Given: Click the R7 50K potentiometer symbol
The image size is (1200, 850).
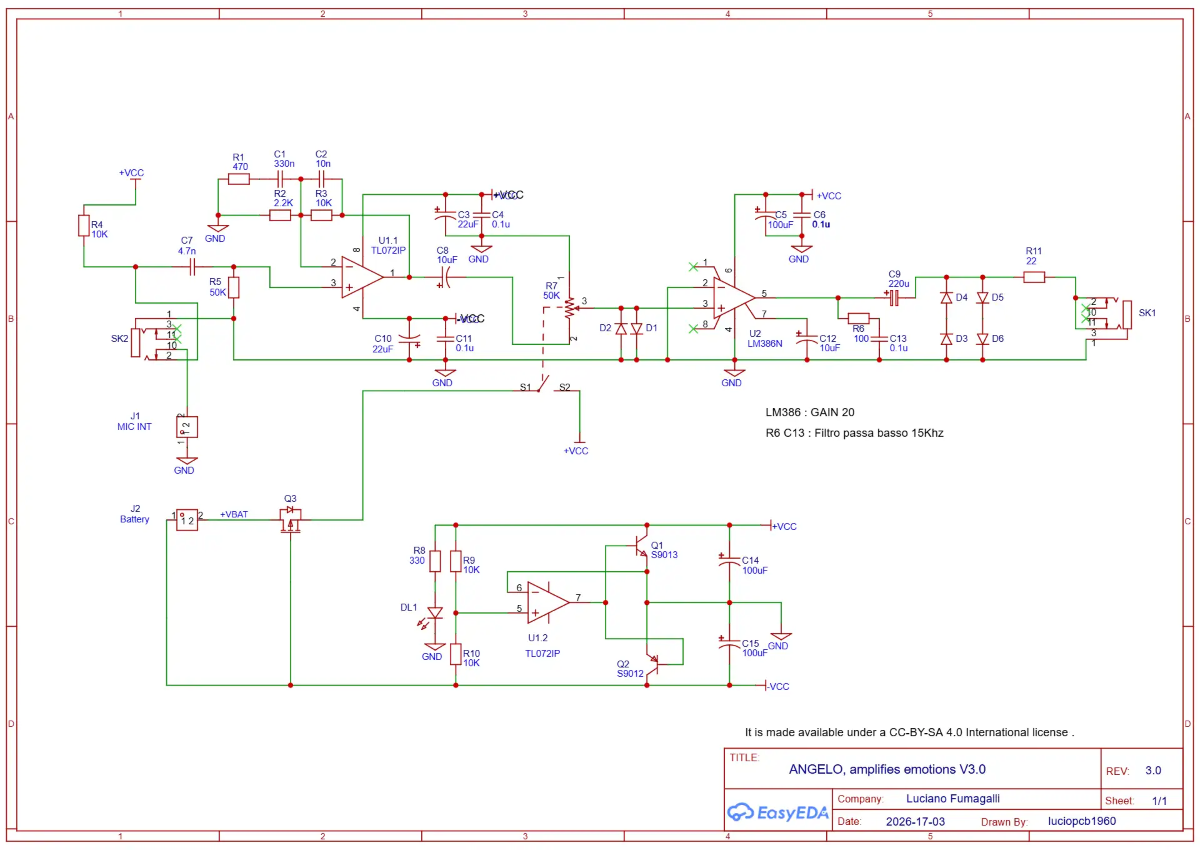Looking at the screenshot, I should [571, 307].
